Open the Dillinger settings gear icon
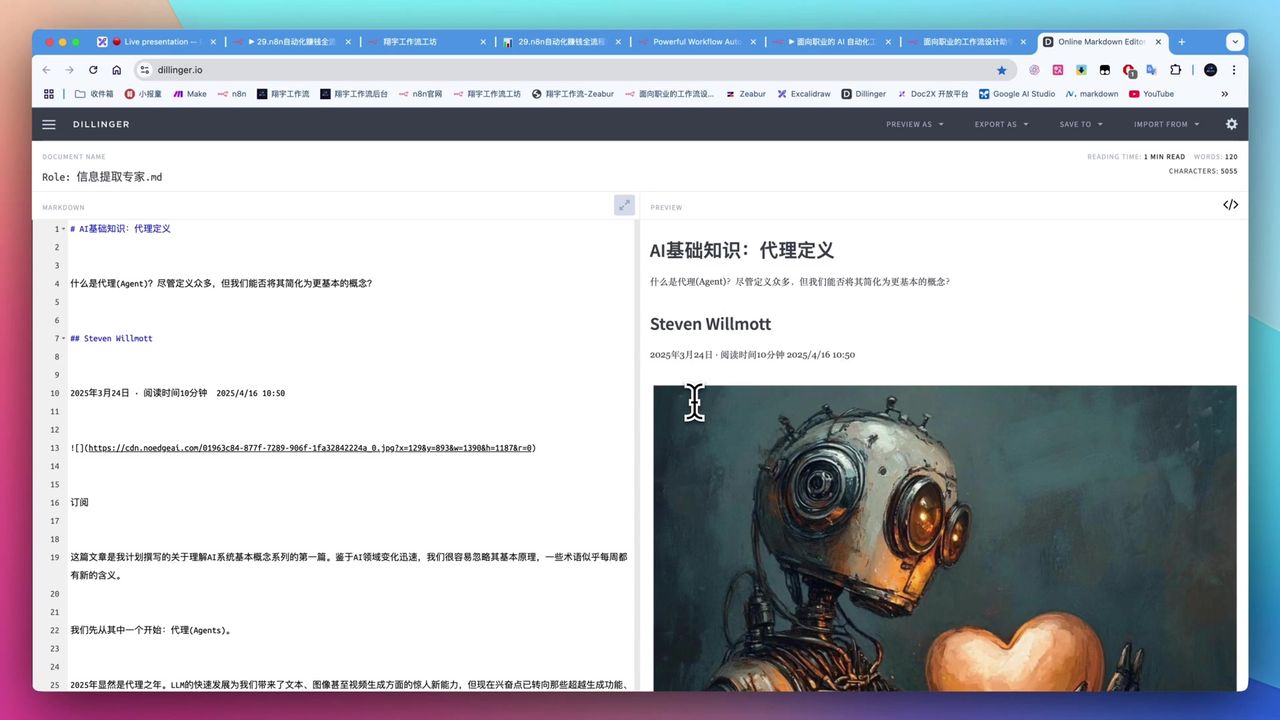Image resolution: width=1280 pixels, height=720 pixels. 1232,124
